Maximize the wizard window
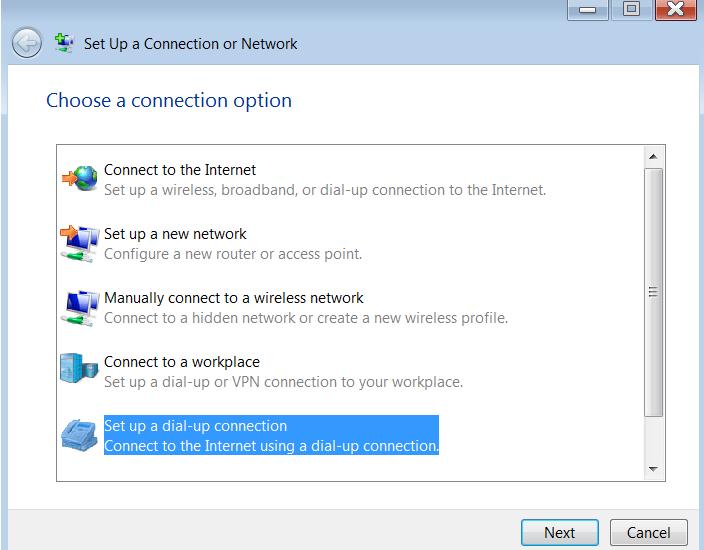This screenshot has height=550, width=704. click(632, 9)
